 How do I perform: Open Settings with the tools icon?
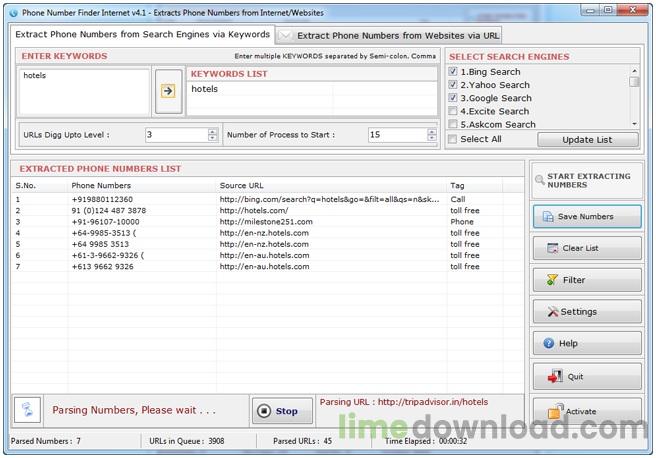tap(587, 312)
